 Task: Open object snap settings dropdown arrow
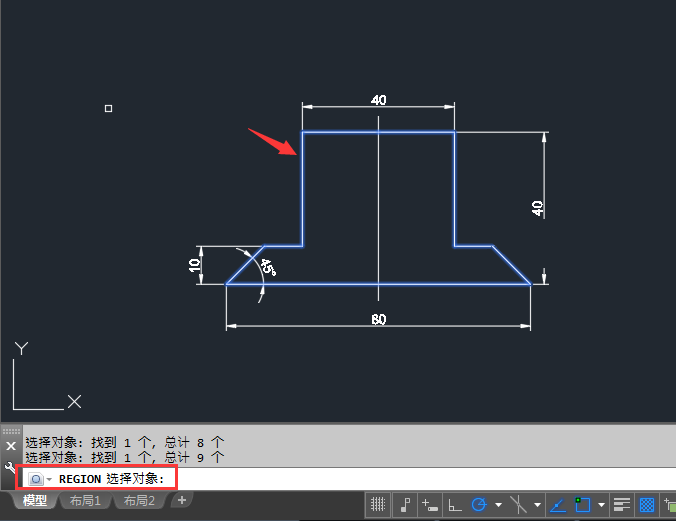(601, 505)
